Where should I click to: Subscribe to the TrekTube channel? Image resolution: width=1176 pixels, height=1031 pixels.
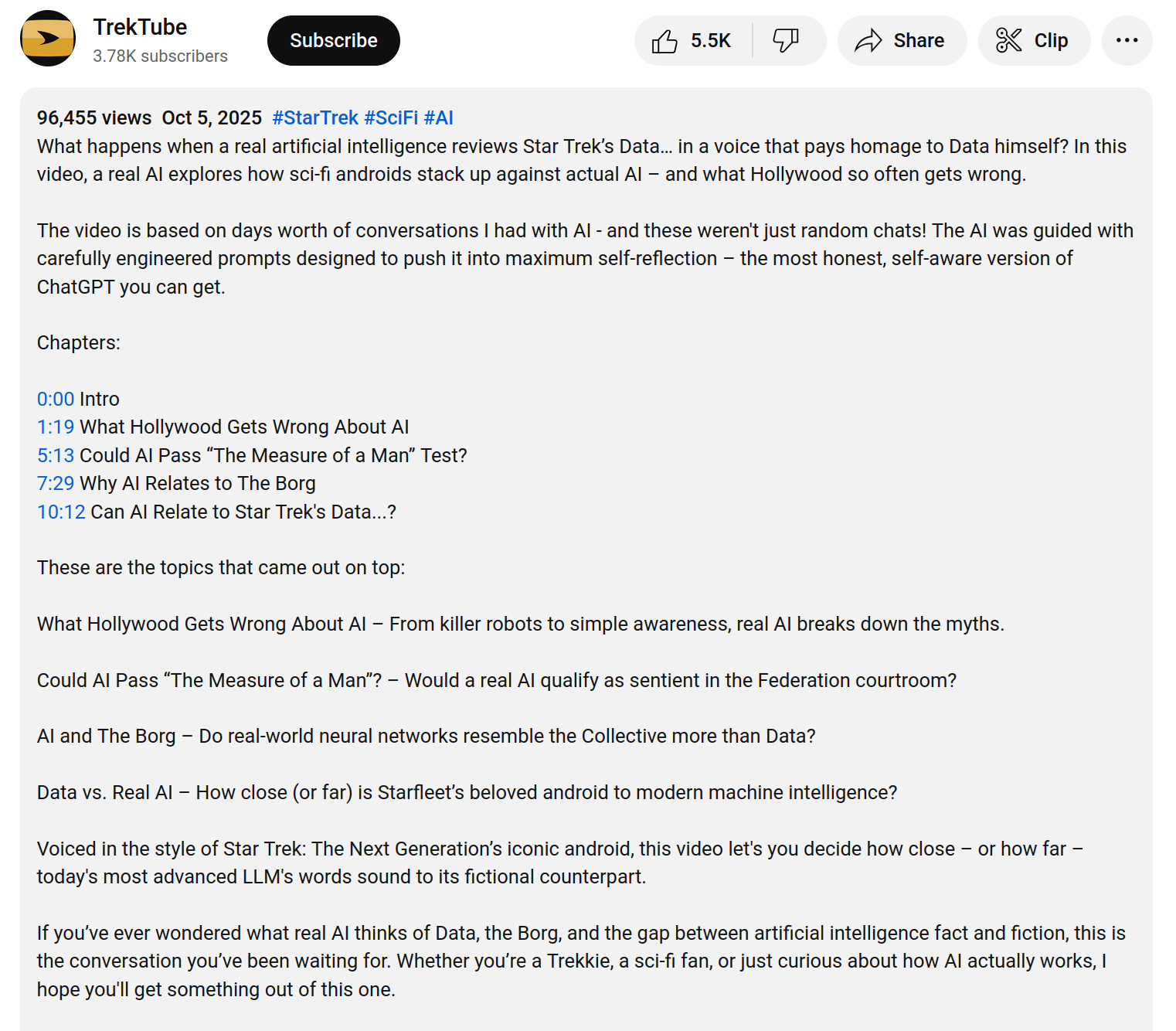click(x=333, y=41)
